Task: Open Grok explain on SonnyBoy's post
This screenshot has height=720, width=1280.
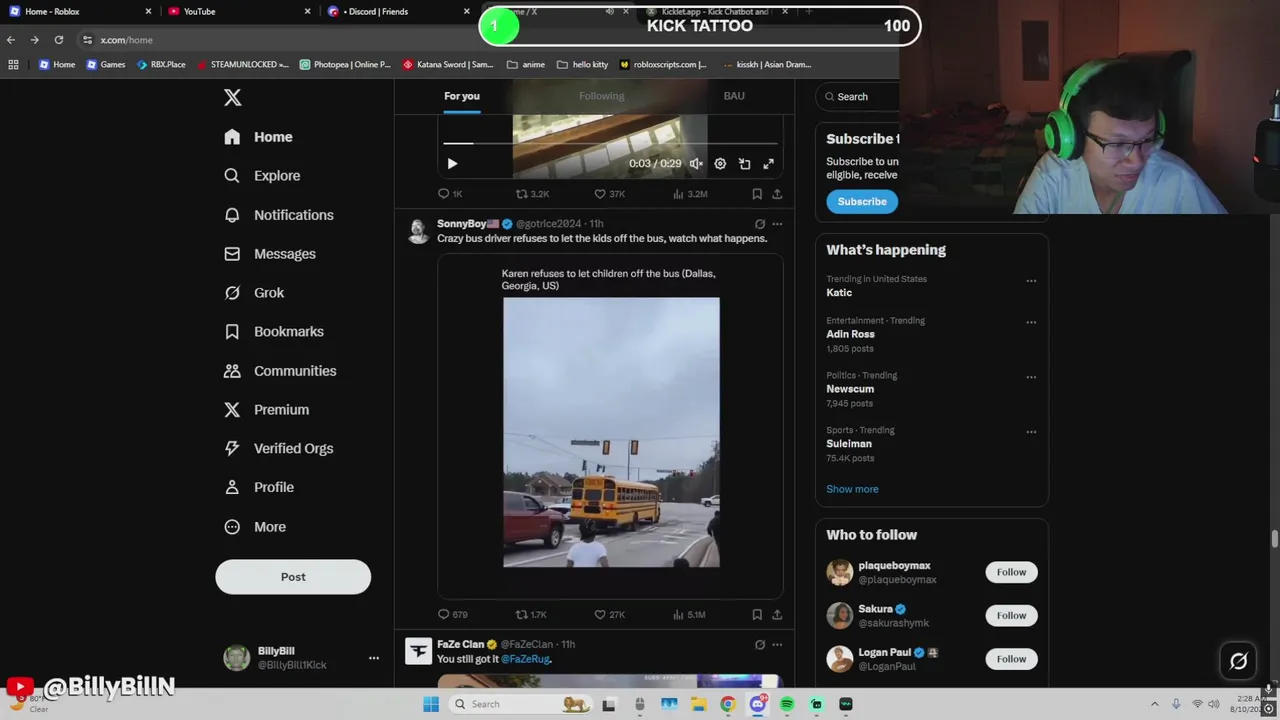Action: [760, 224]
